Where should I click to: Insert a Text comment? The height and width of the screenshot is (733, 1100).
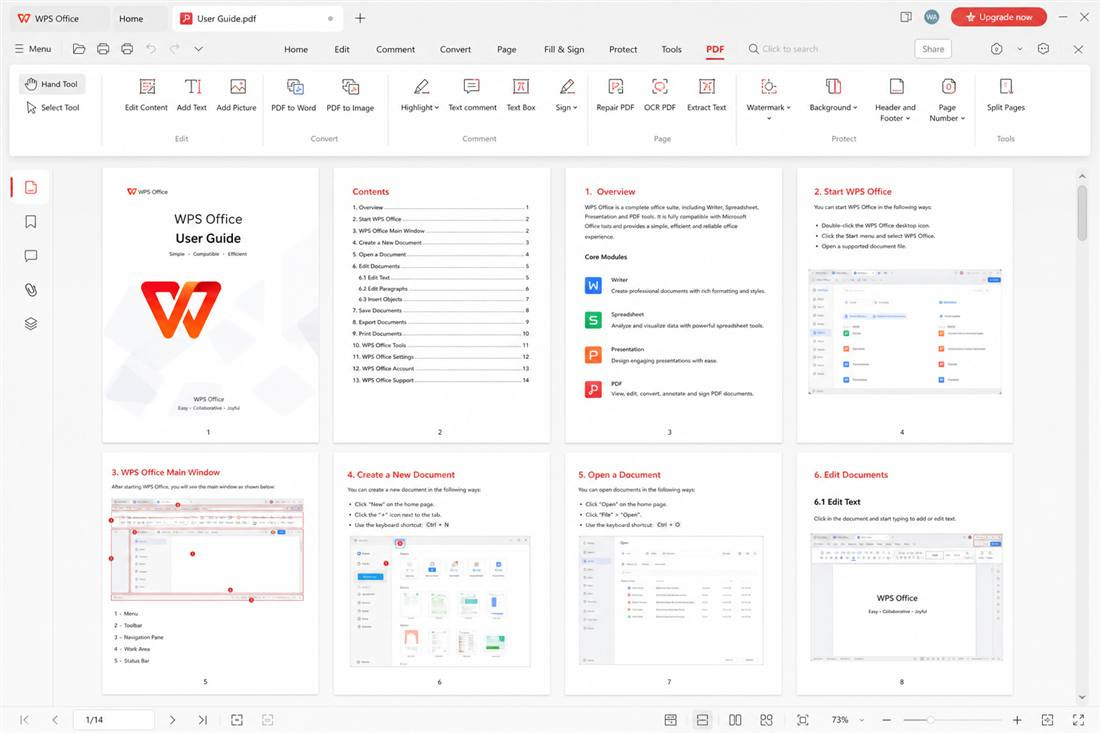coord(472,95)
